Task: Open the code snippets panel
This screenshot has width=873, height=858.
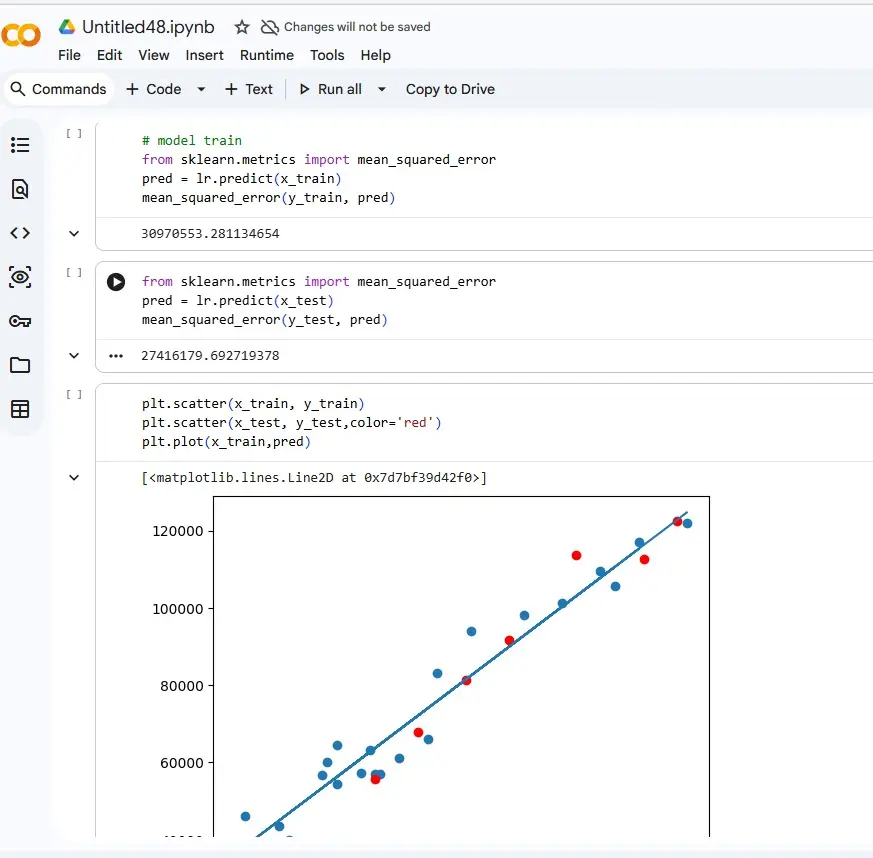Action: click(x=22, y=233)
